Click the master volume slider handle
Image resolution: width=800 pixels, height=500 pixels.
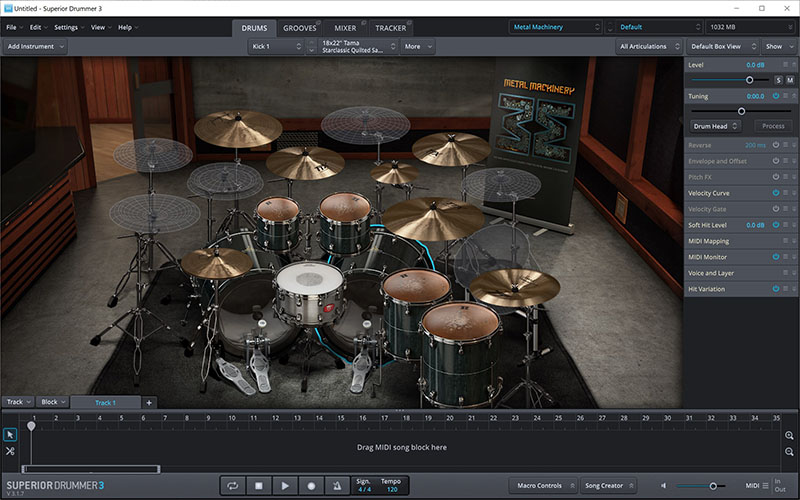tap(713, 486)
